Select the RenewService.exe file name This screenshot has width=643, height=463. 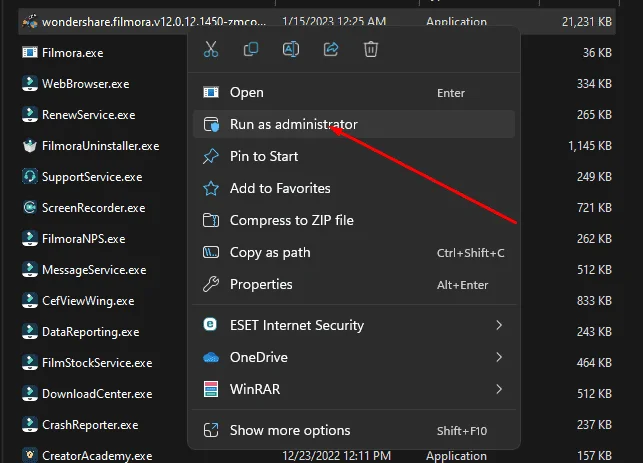(x=89, y=115)
